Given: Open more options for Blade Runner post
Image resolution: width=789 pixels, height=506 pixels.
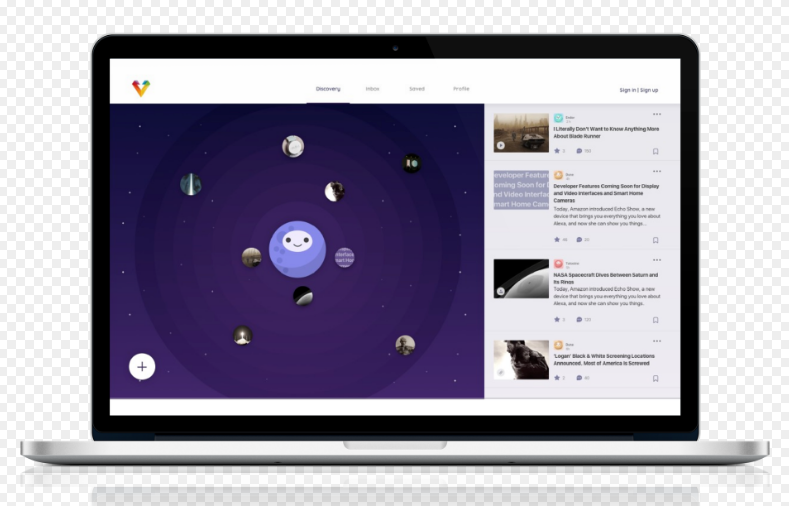Looking at the screenshot, I should pos(657,114).
